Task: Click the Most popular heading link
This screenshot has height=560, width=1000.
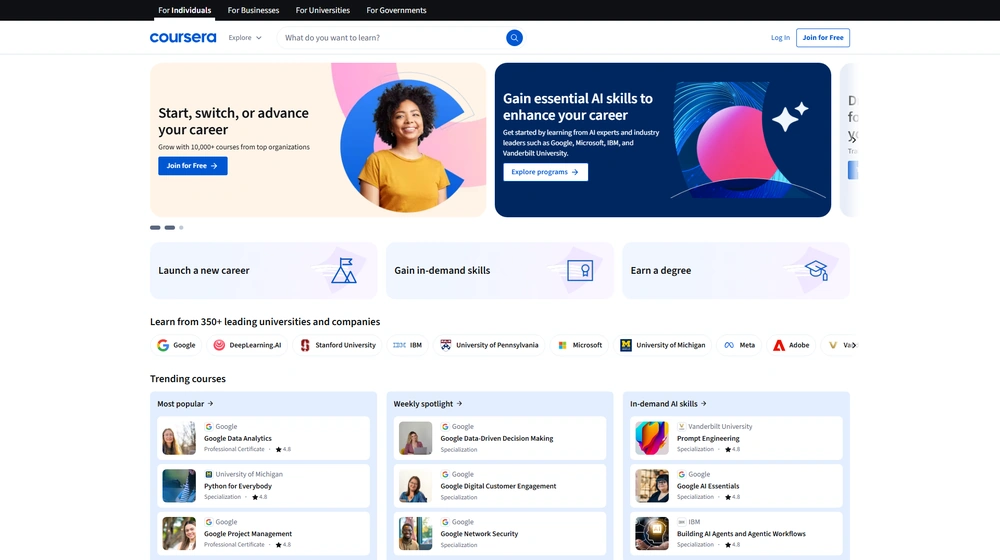Action: [x=185, y=404]
